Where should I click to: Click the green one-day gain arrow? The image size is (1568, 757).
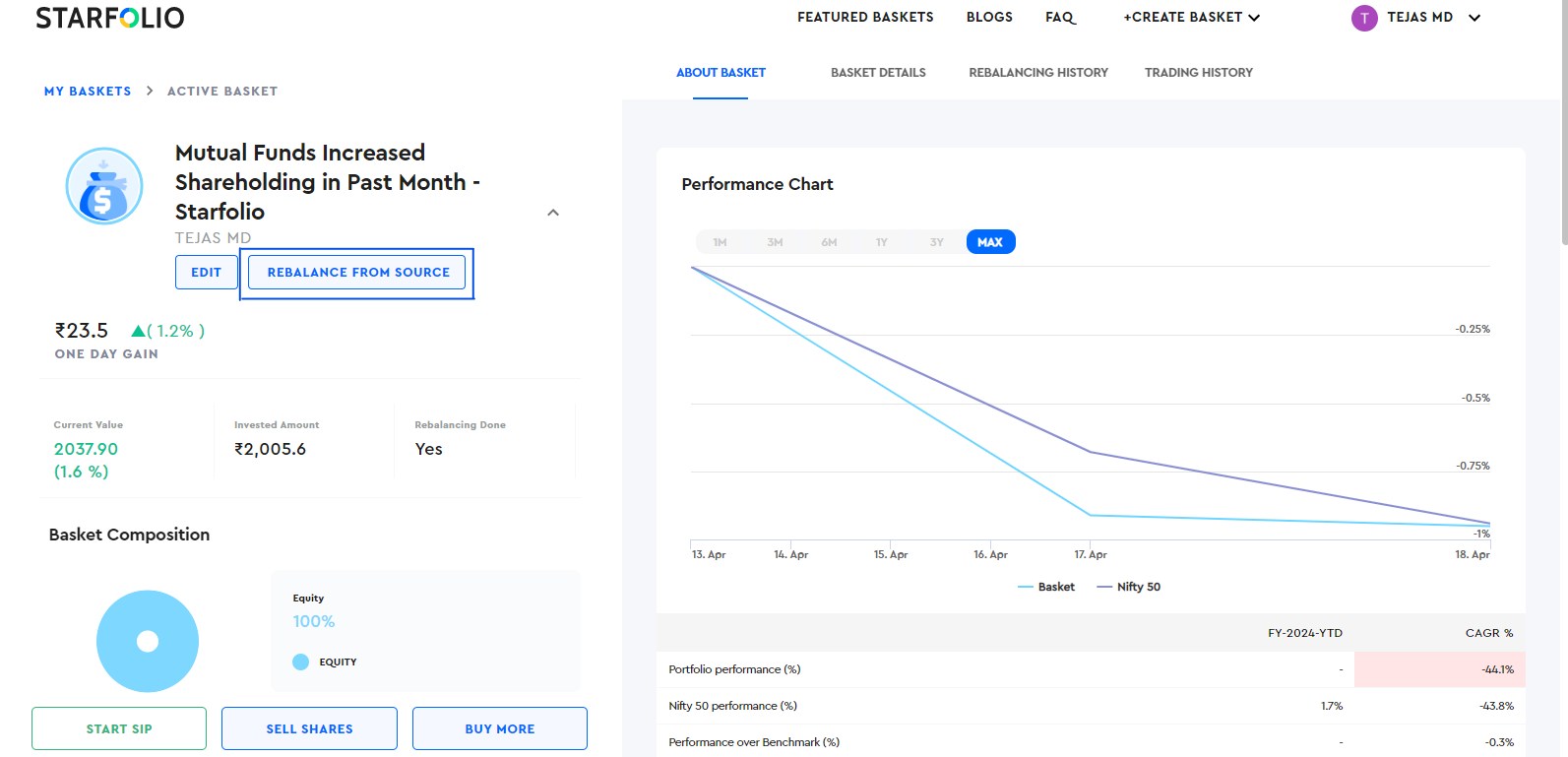[139, 332]
